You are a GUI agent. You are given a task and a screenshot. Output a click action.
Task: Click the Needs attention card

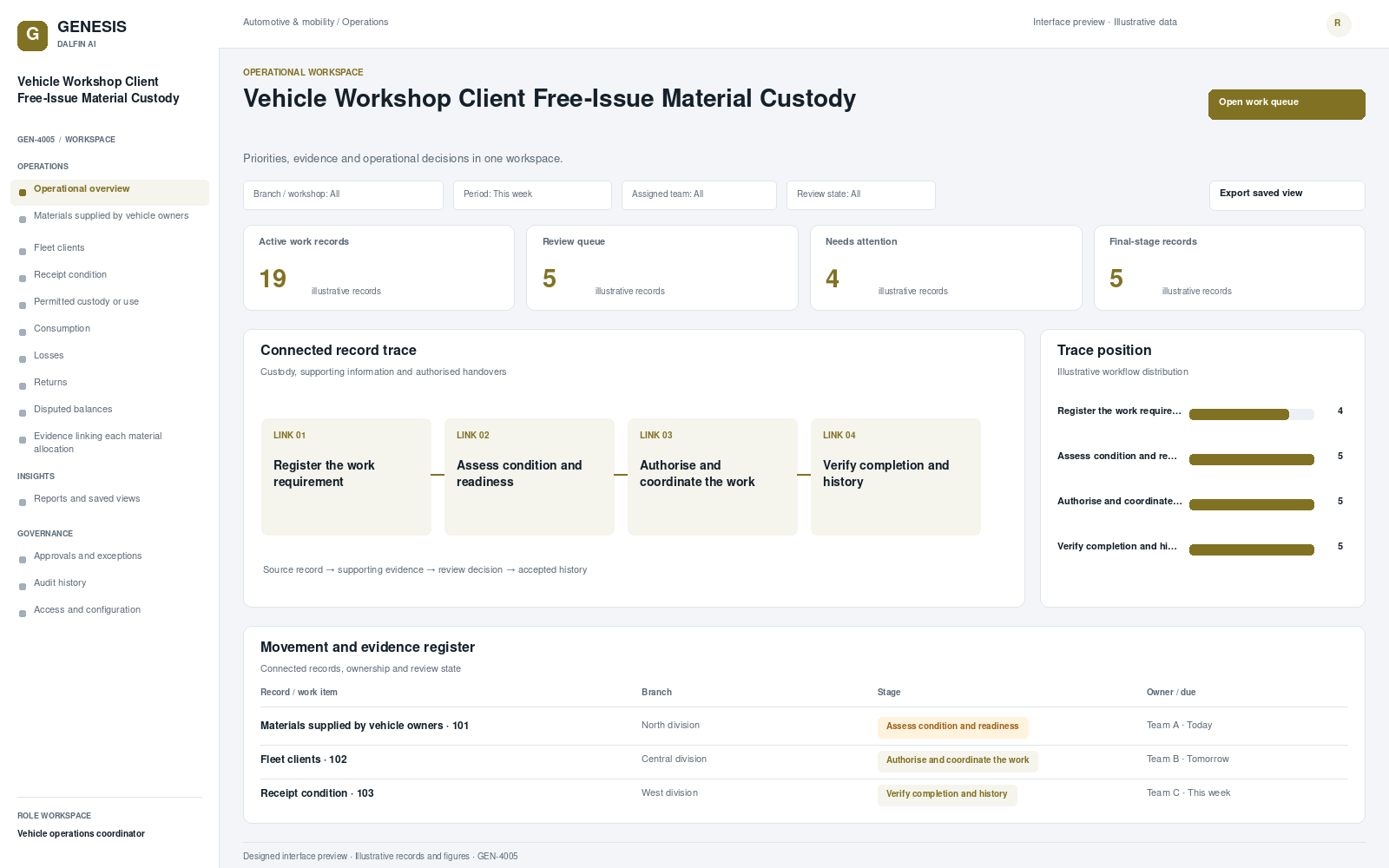tap(946, 268)
